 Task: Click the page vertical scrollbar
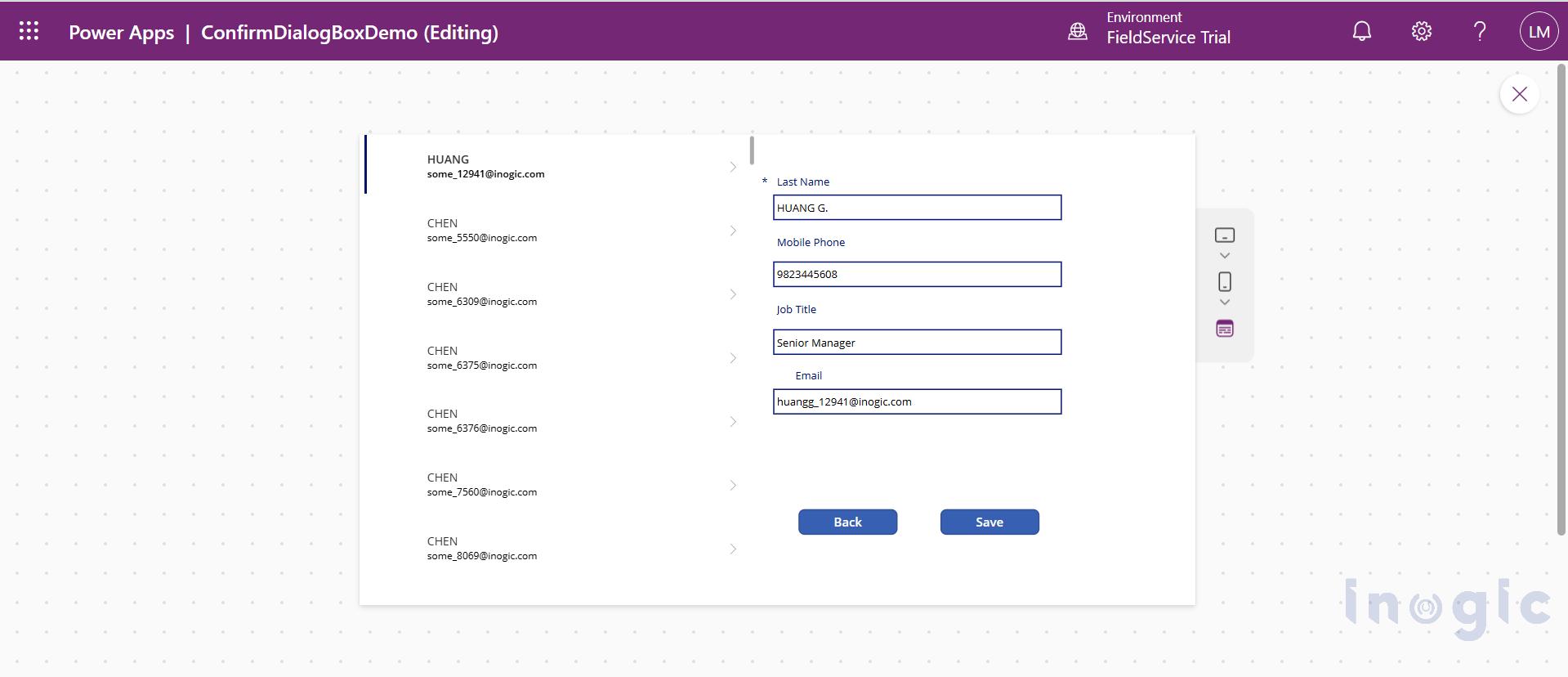click(1562, 300)
